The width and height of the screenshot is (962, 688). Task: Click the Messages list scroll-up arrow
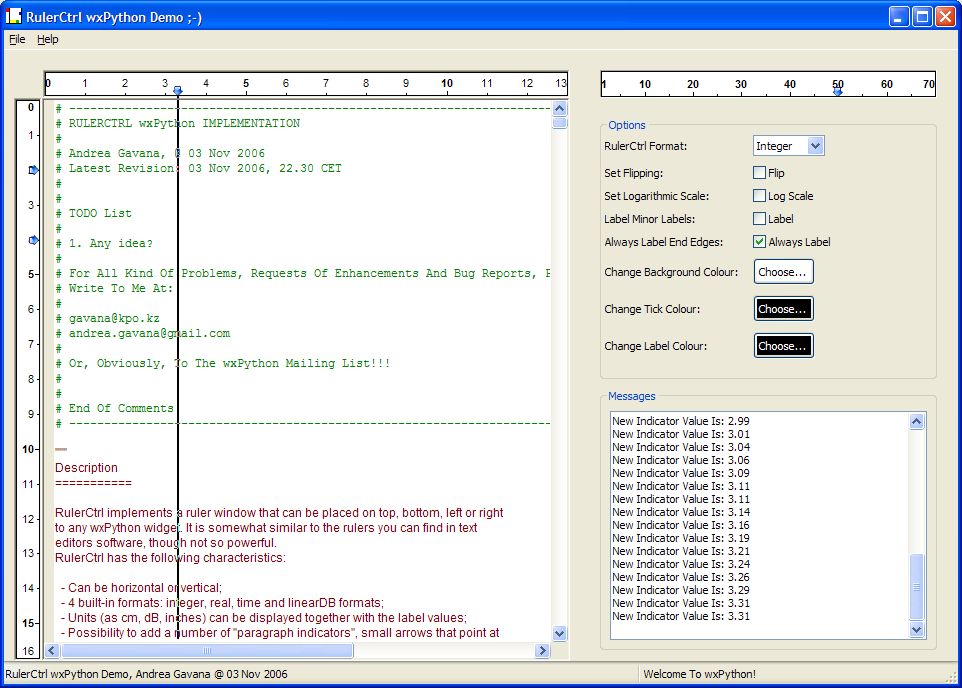(x=917, y=422)
